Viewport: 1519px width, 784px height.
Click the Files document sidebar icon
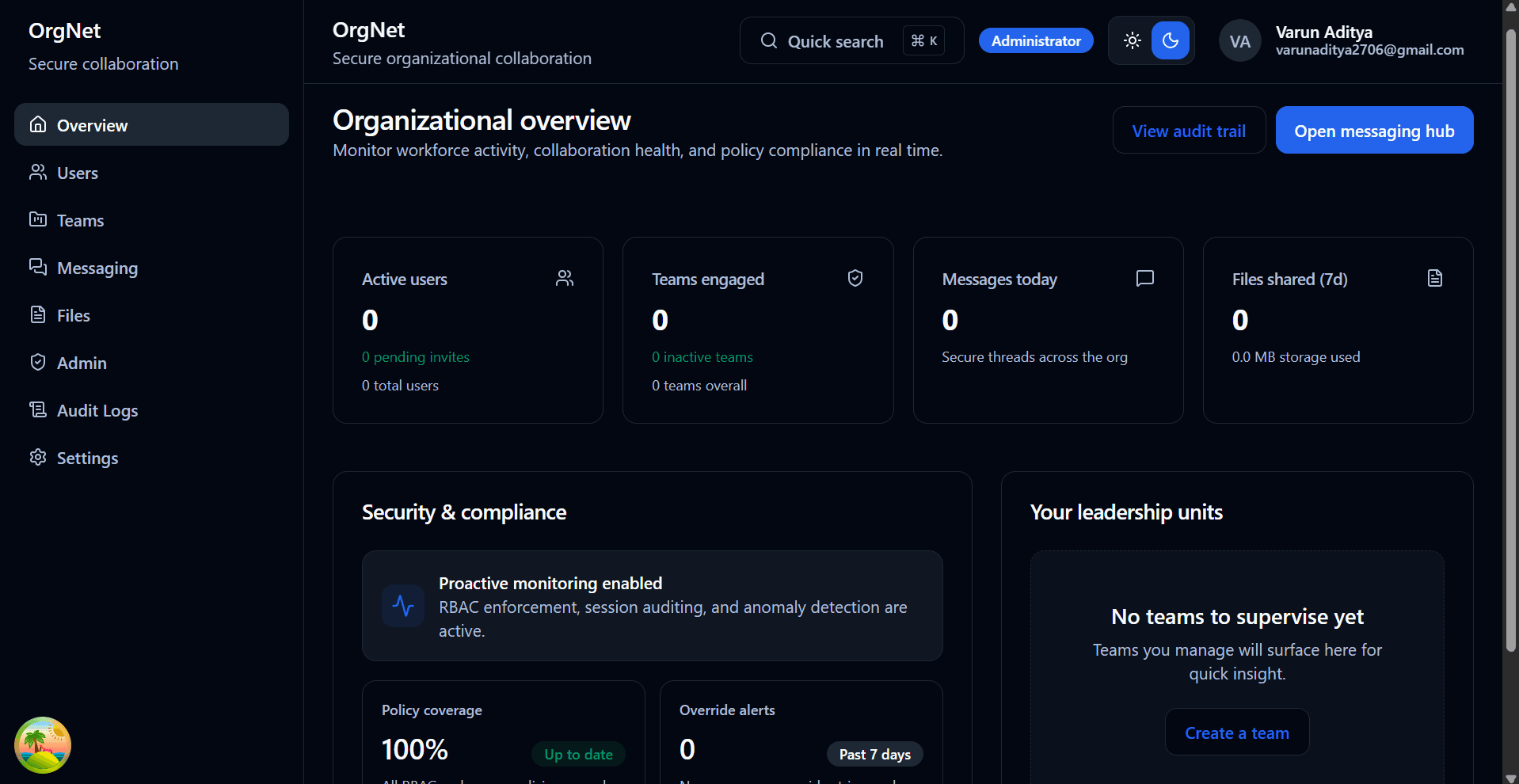[37, 314]
